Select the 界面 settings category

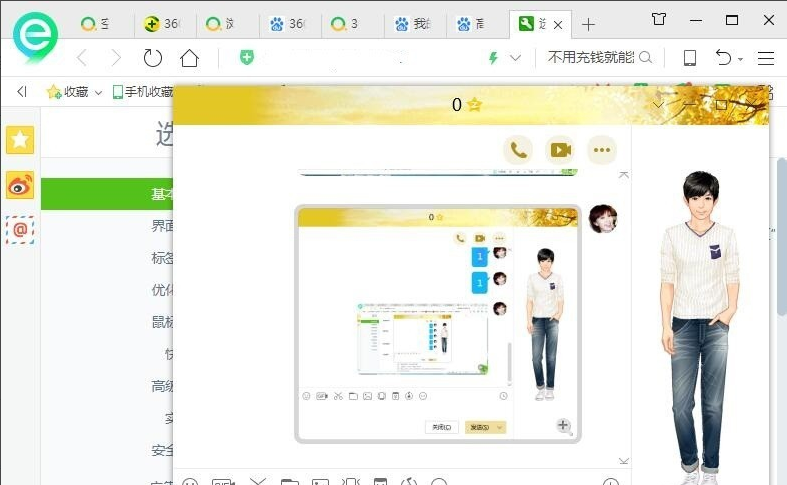162,226
